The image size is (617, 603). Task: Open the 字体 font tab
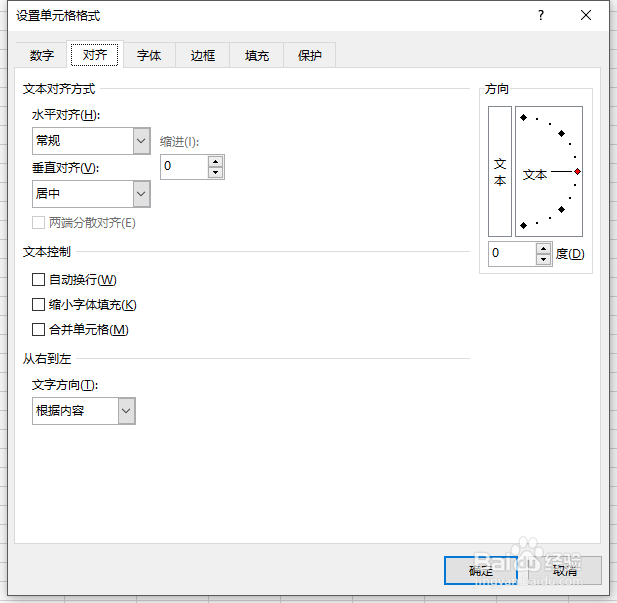149,56
